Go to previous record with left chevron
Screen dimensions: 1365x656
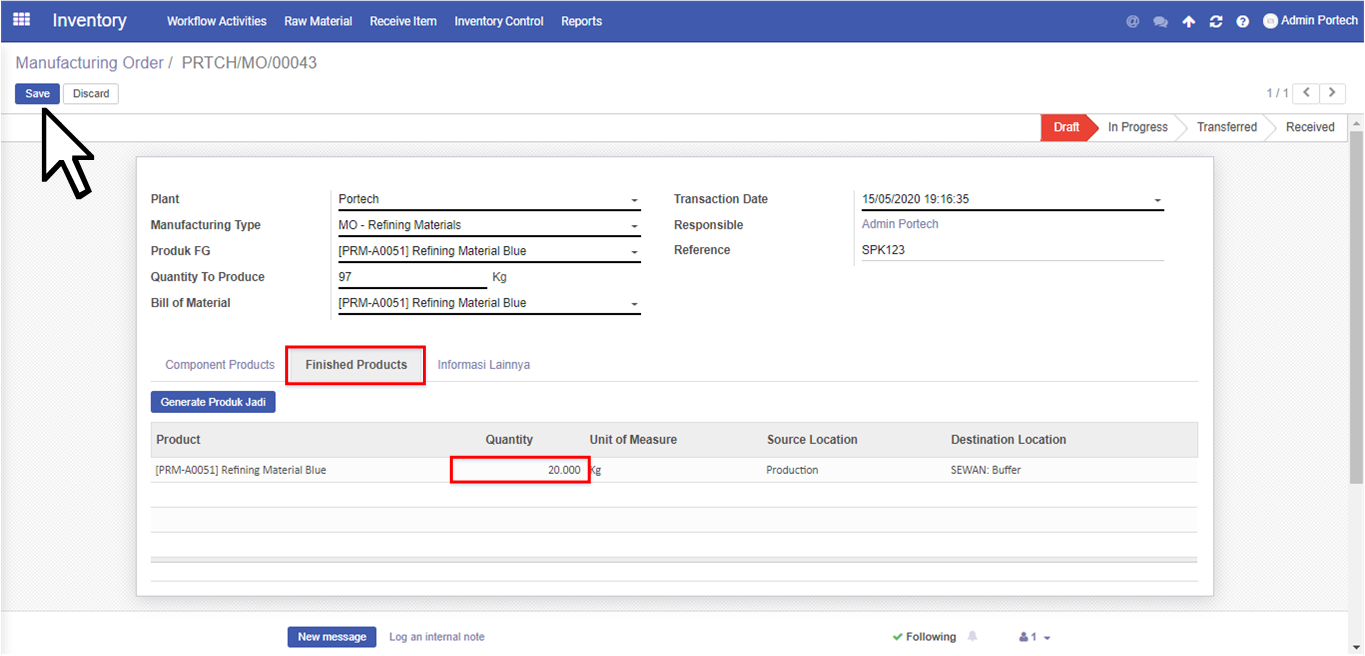point(1305,93)
